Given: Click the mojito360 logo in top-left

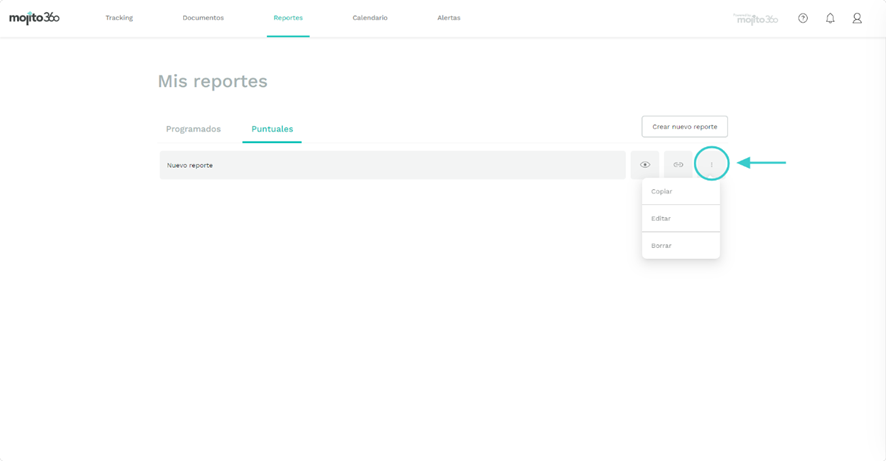Looking at the screenshot, I should tap(34, 18).
